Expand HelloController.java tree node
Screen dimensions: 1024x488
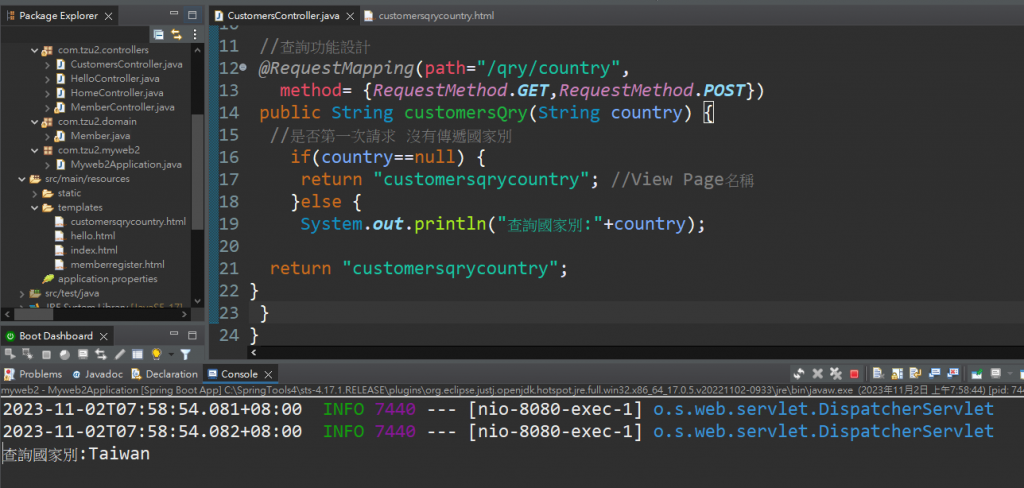pos(48,79)
